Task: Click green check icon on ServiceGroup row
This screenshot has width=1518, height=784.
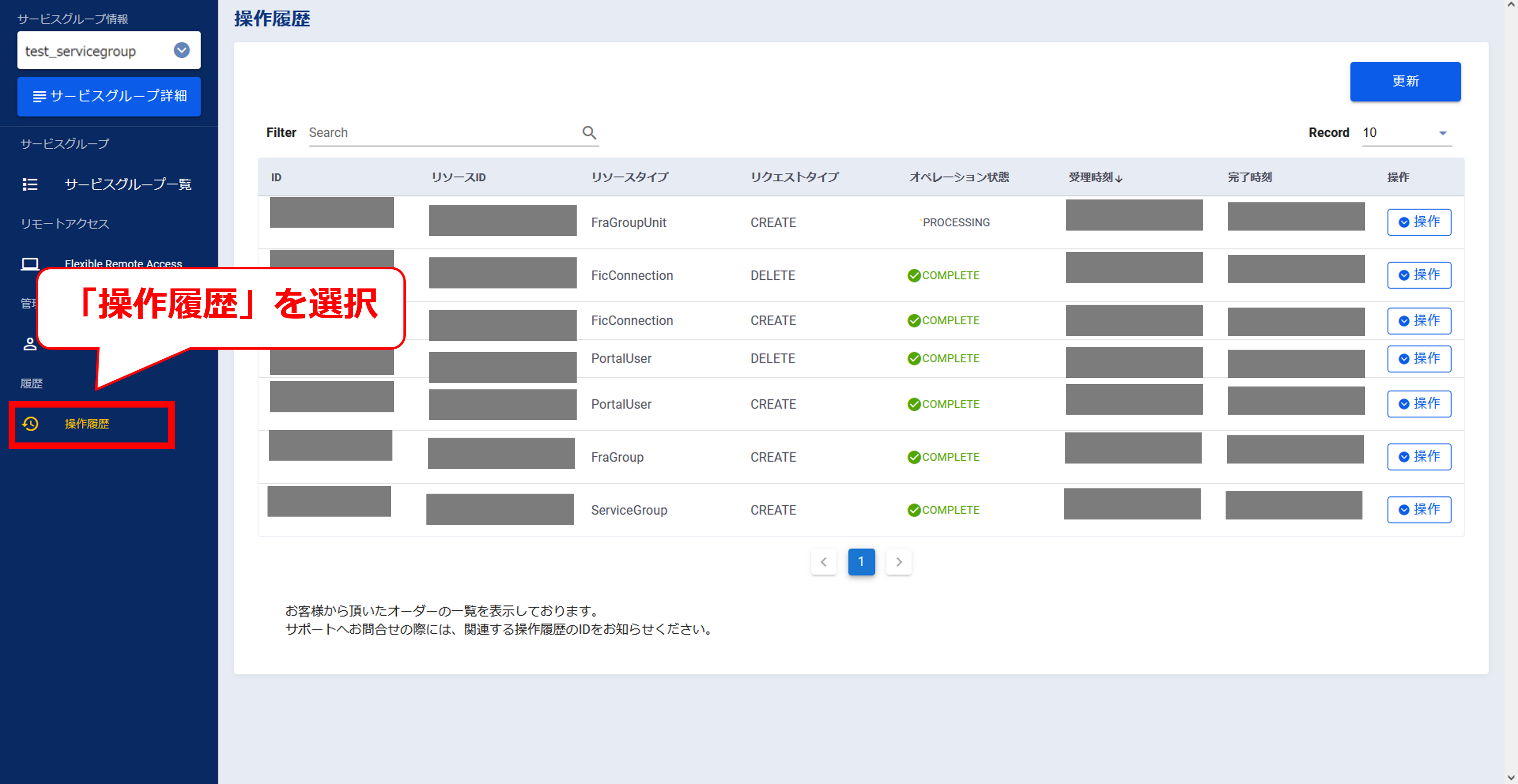Action: click(x=914, y=510)
